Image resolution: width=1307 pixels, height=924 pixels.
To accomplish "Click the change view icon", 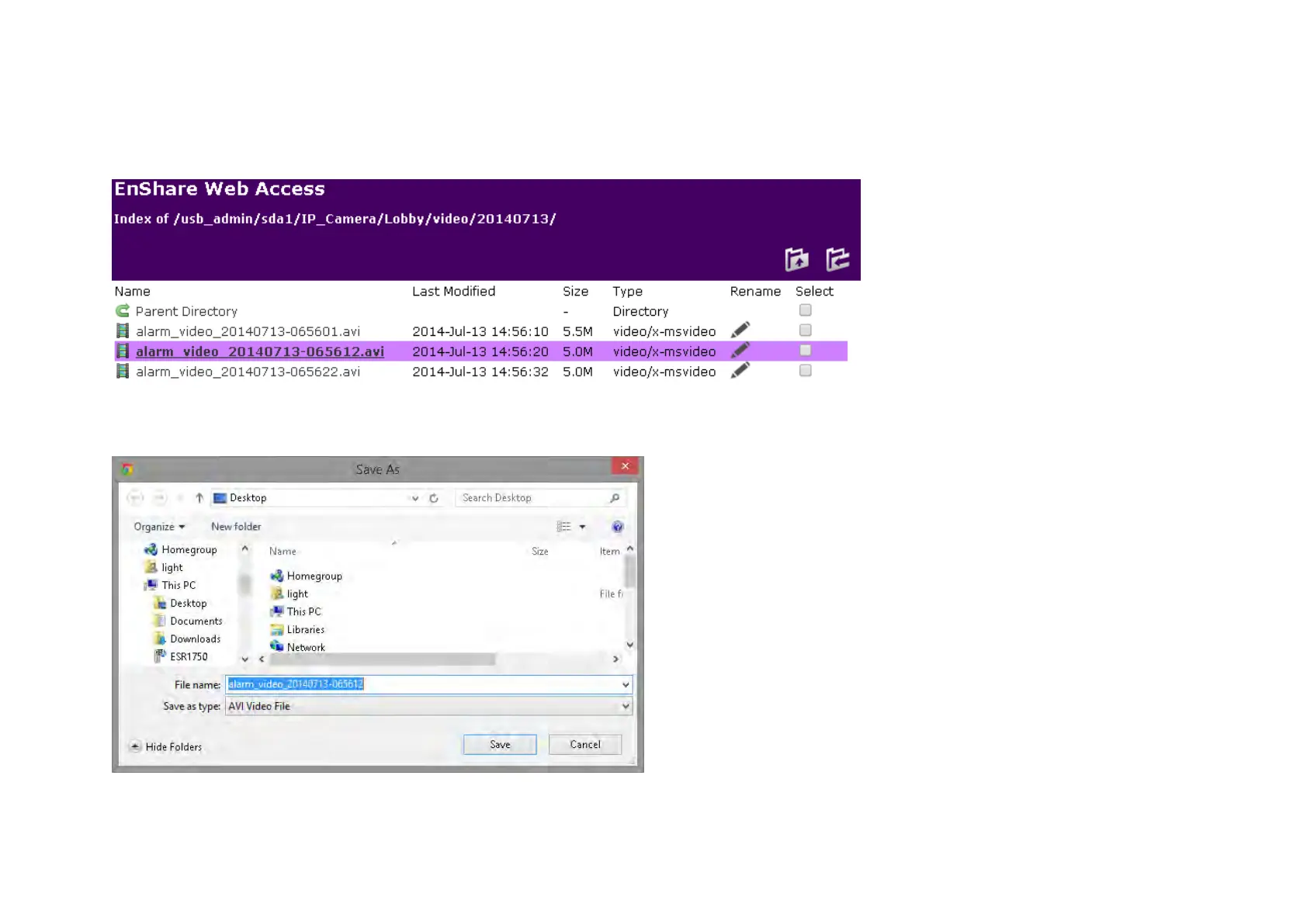I will (564, 527).
